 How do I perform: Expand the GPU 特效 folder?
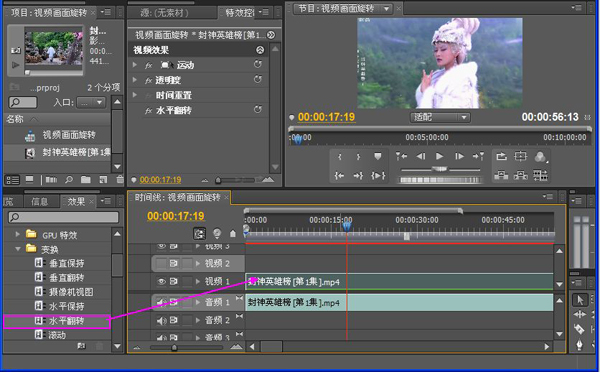coord(18,234)
